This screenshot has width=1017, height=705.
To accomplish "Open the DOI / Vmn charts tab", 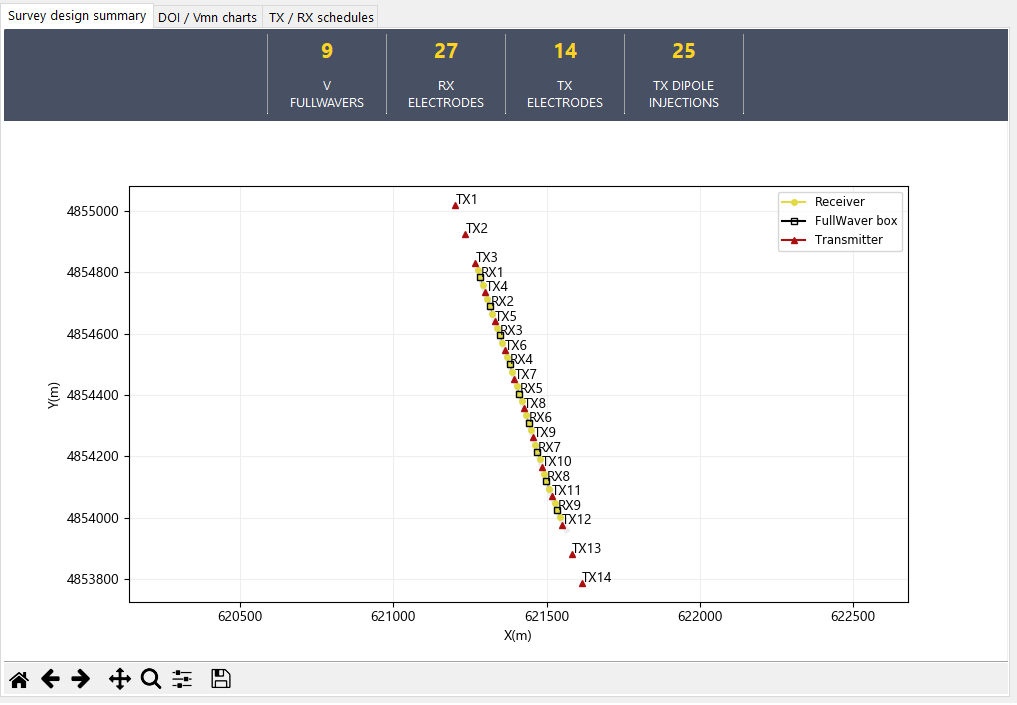I will click(208, 18).
